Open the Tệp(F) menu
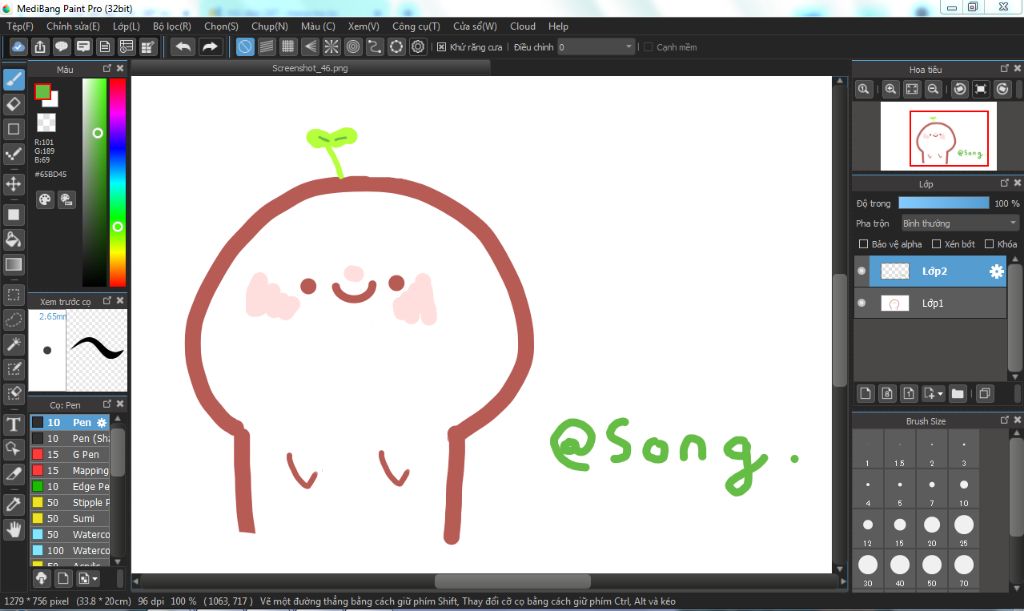This screenshot has height=611, width=1024. click(20, 26)
